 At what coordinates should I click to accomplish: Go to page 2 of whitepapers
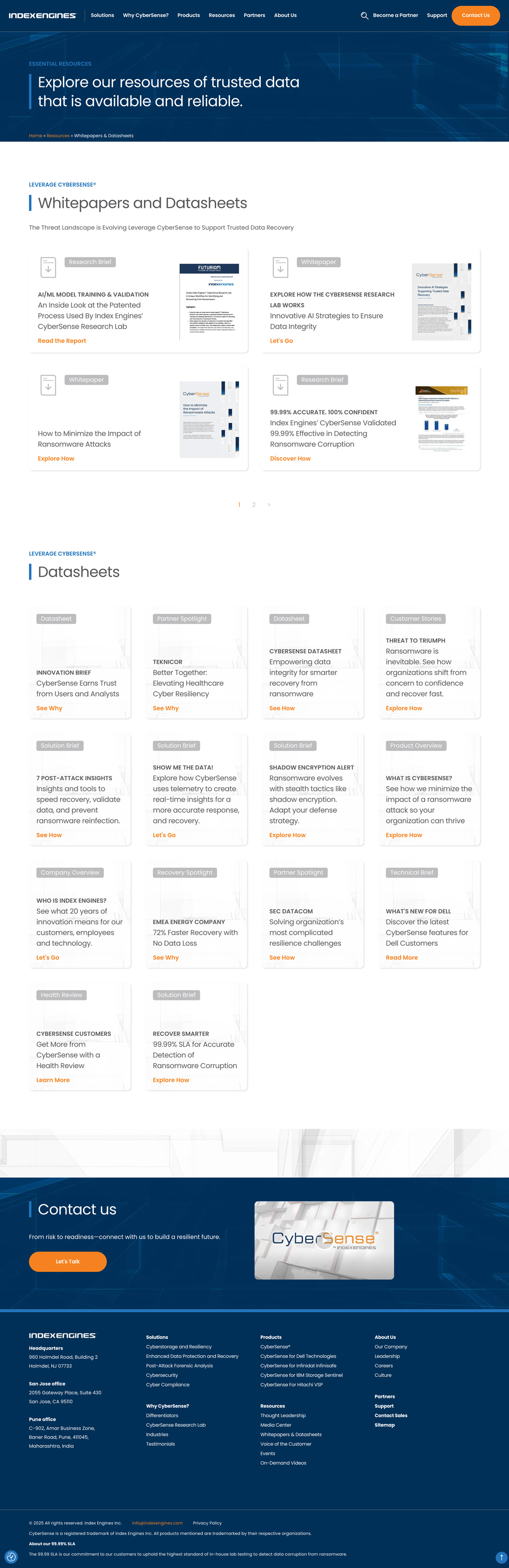(x=254, y=505)
